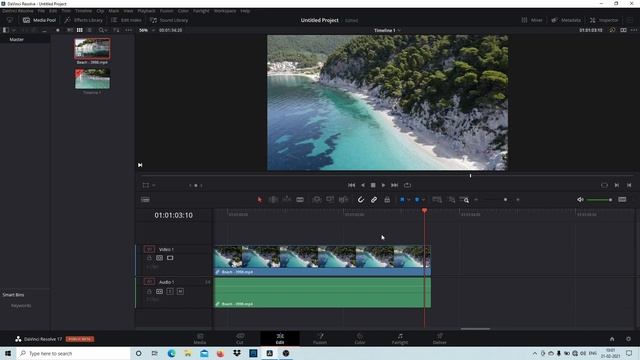Zoom out timeline with minus button
The image size is (640, 360).
[476, 200]
